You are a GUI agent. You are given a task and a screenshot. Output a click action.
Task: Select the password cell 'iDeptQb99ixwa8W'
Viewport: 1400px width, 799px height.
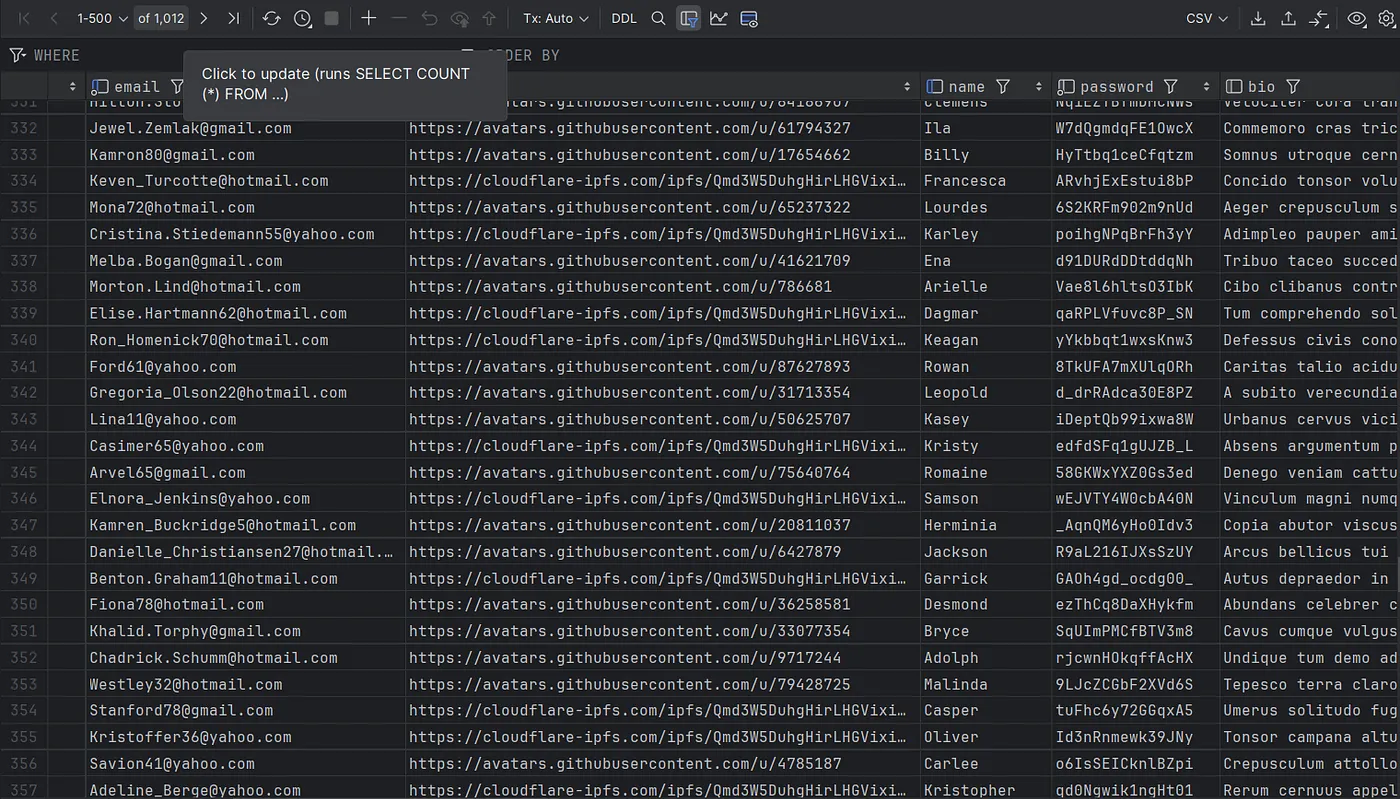click(1136, 419)
